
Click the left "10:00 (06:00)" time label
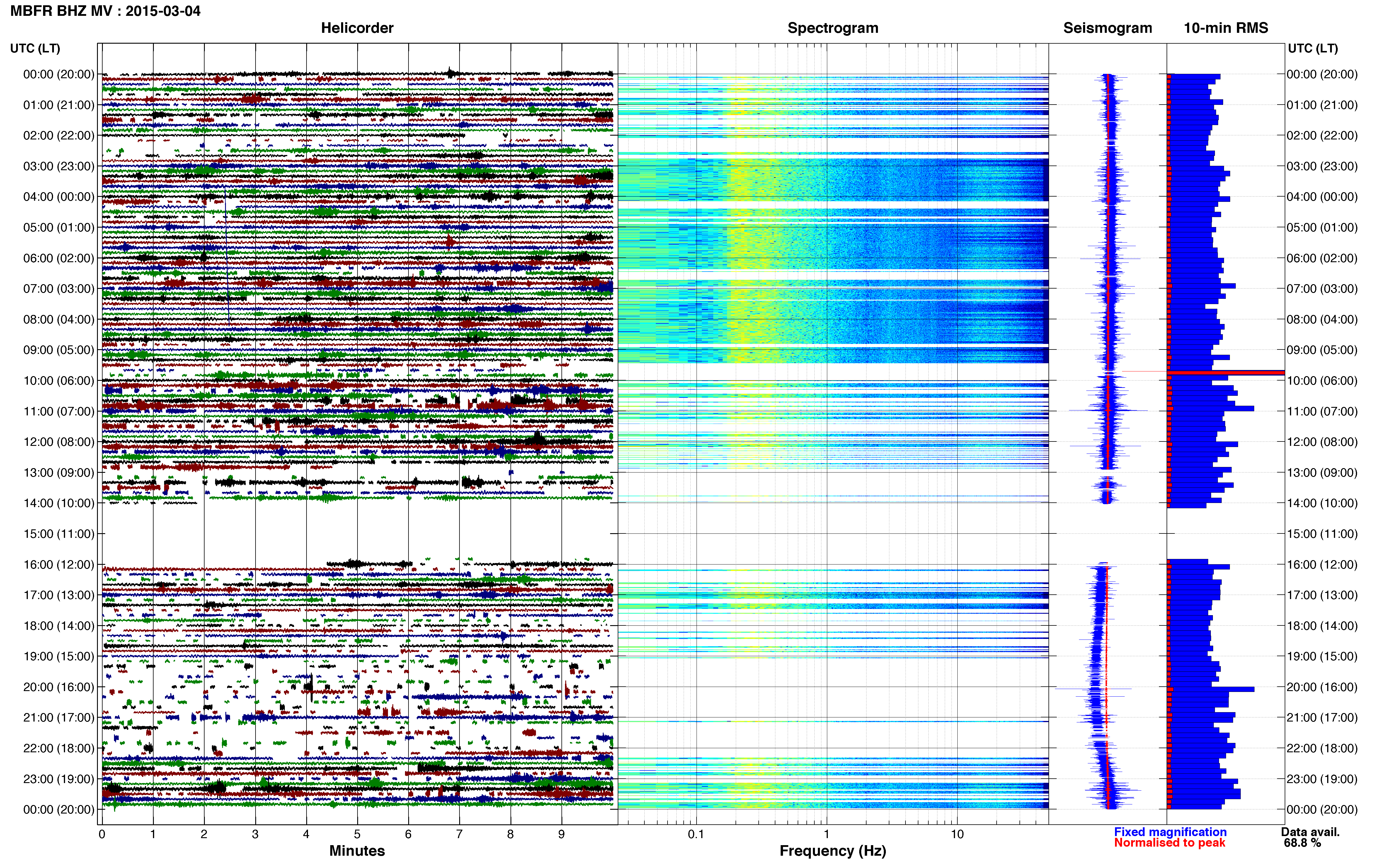pos(59,381)
